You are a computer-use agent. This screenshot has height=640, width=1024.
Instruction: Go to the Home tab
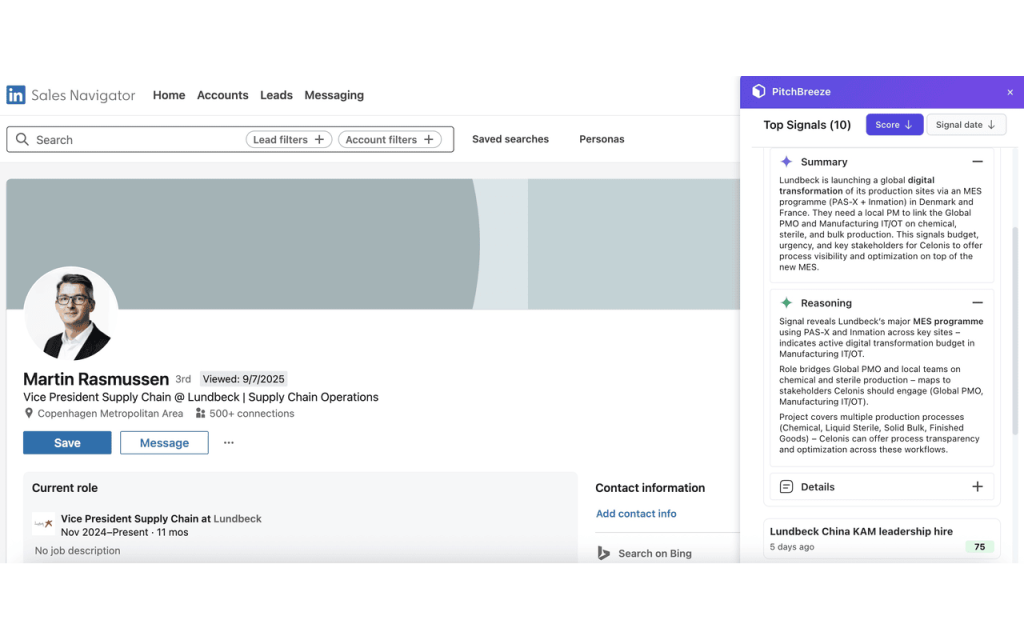(169, 95)
